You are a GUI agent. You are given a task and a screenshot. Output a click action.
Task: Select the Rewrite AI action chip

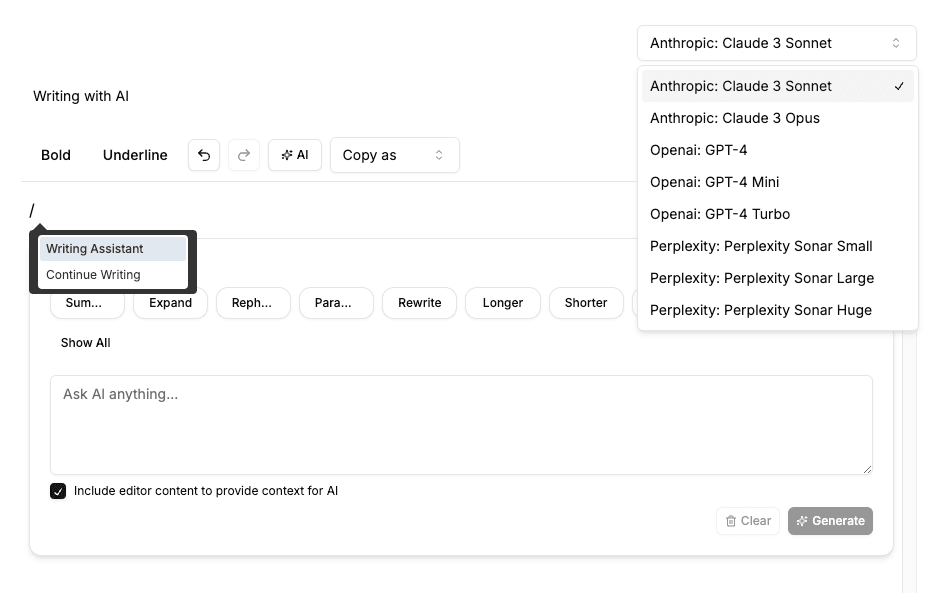(419, 302)
